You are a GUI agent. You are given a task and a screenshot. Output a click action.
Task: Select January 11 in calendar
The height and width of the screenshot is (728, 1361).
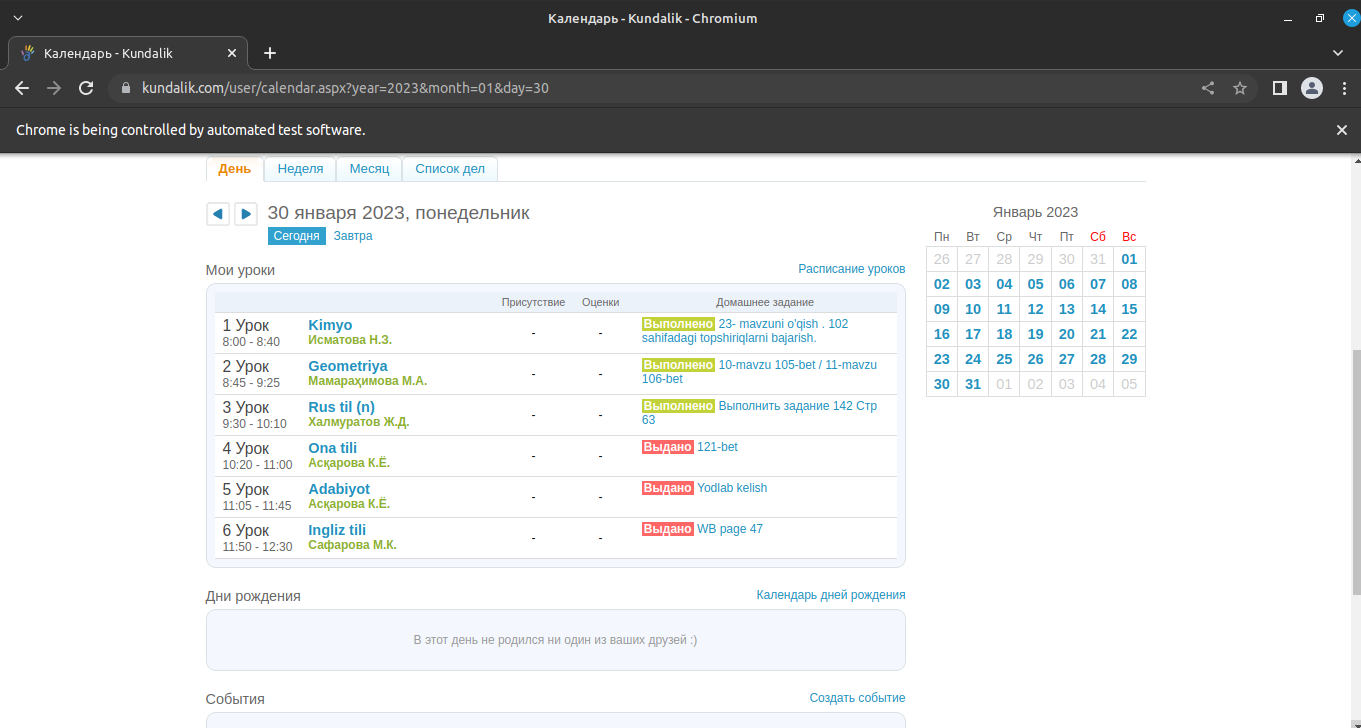(x=1004, y=309)
